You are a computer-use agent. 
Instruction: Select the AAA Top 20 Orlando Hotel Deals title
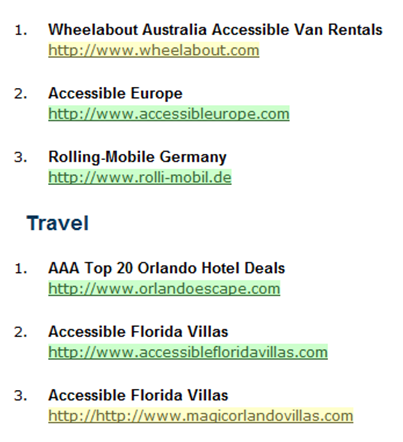point(167,268)
